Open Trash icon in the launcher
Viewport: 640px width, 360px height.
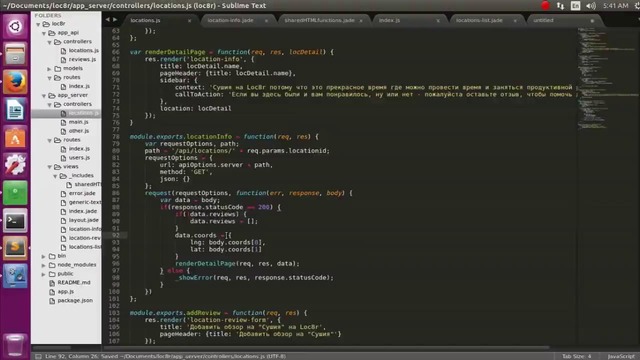(15, 345)
